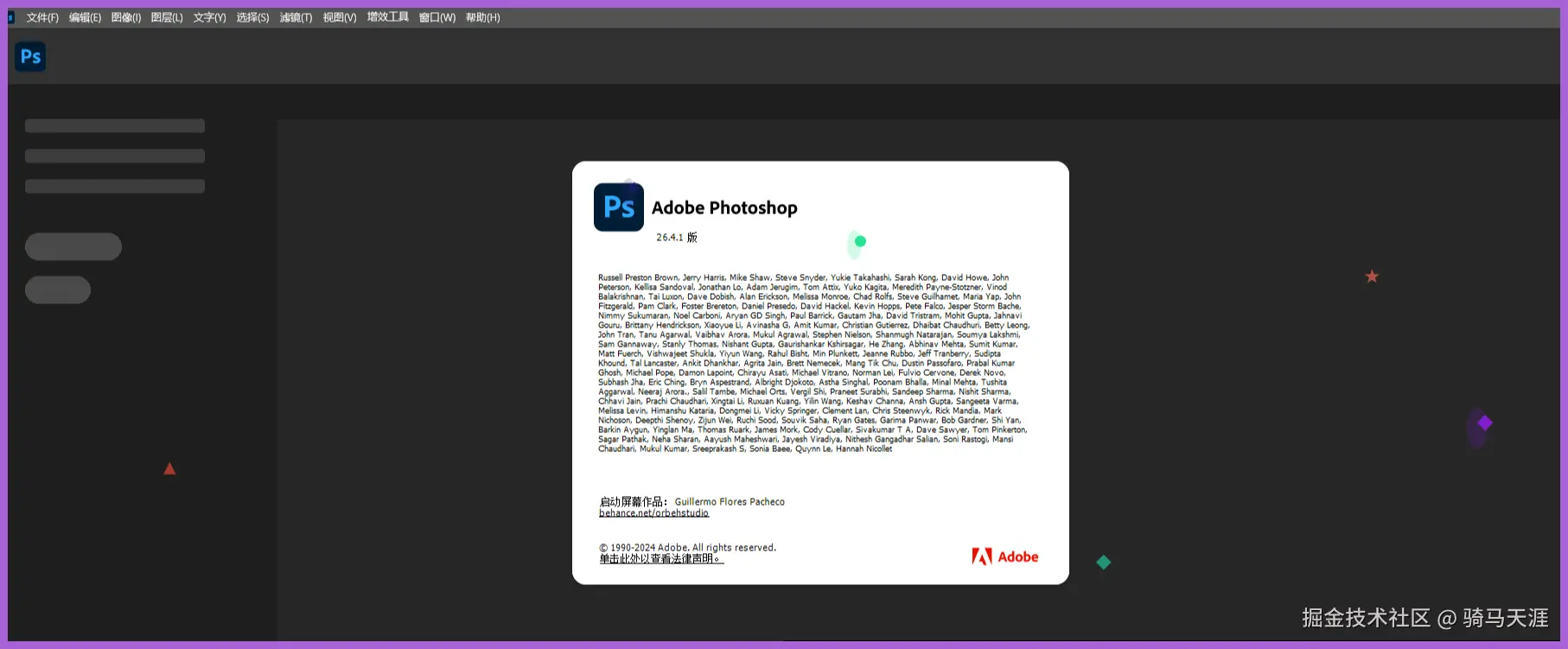1568x649 pixels.
Task: Open the 文件(F) menu
Action: tap(42, 17)
